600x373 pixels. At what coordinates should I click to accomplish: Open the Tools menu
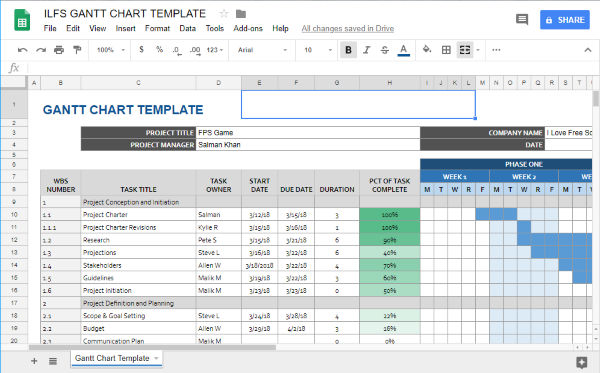(215, 28)
